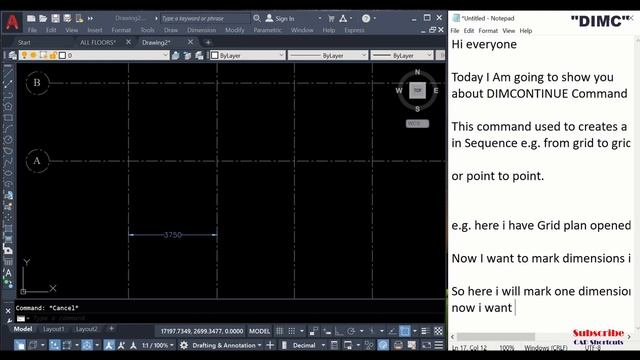The height and width of the screenshot is (360, 640).
Task: Add a new layout with plus button
Action: tap(111, 329)
